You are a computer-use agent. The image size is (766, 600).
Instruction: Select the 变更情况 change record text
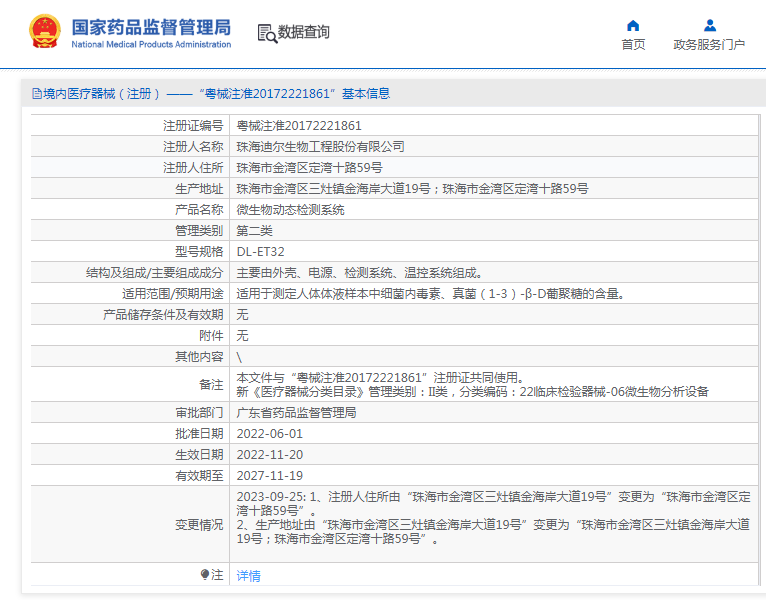[493, 518]
